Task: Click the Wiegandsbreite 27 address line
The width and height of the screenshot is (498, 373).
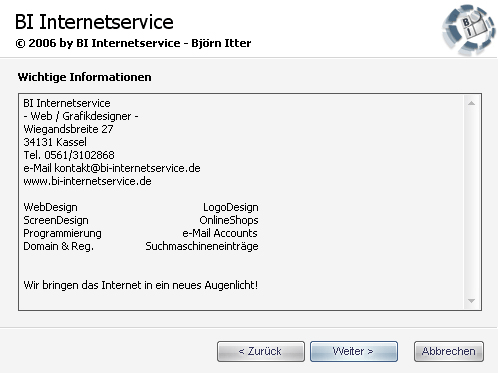Action: point(68,129)
